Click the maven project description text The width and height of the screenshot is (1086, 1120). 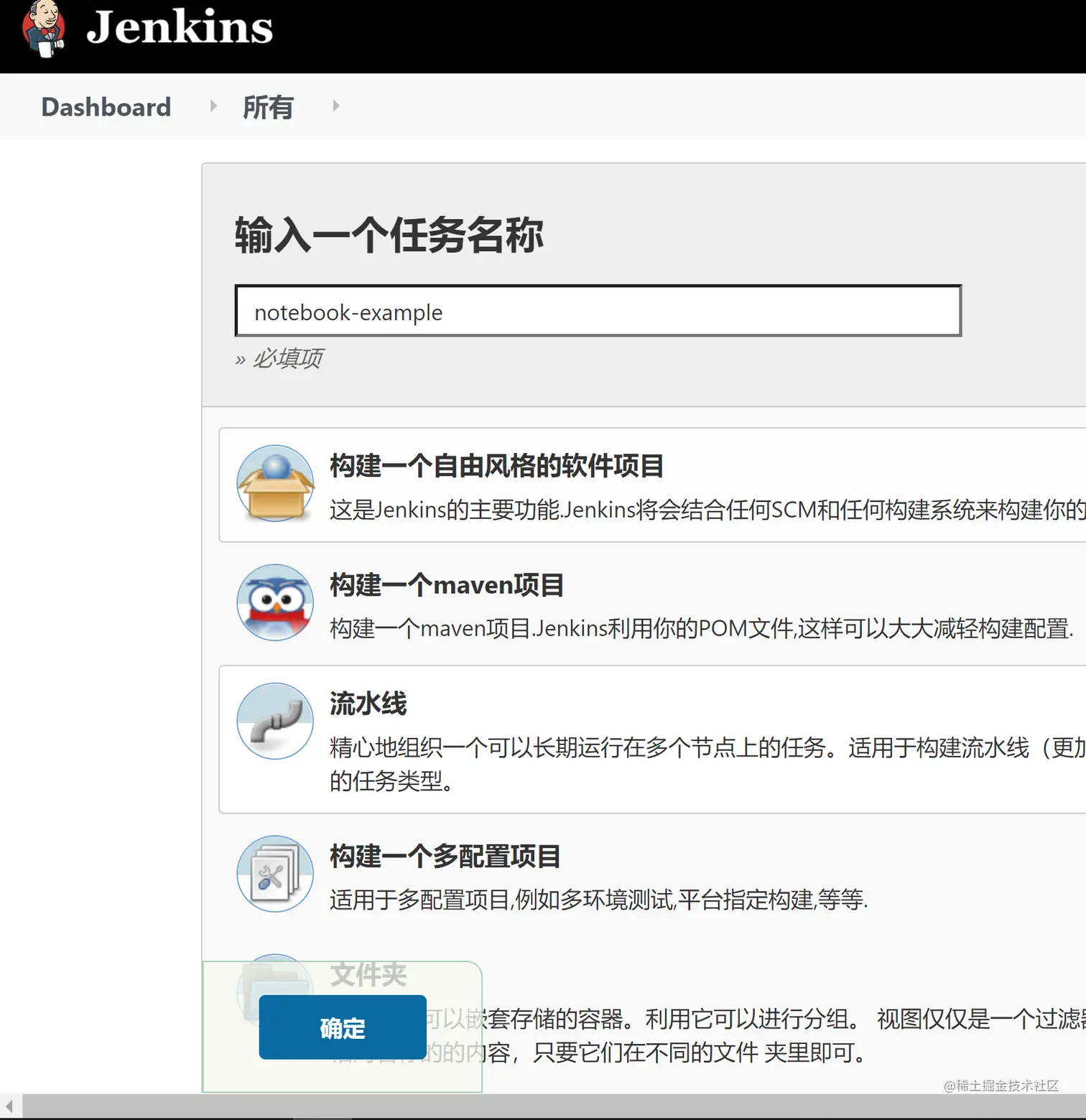pos(702,629)
